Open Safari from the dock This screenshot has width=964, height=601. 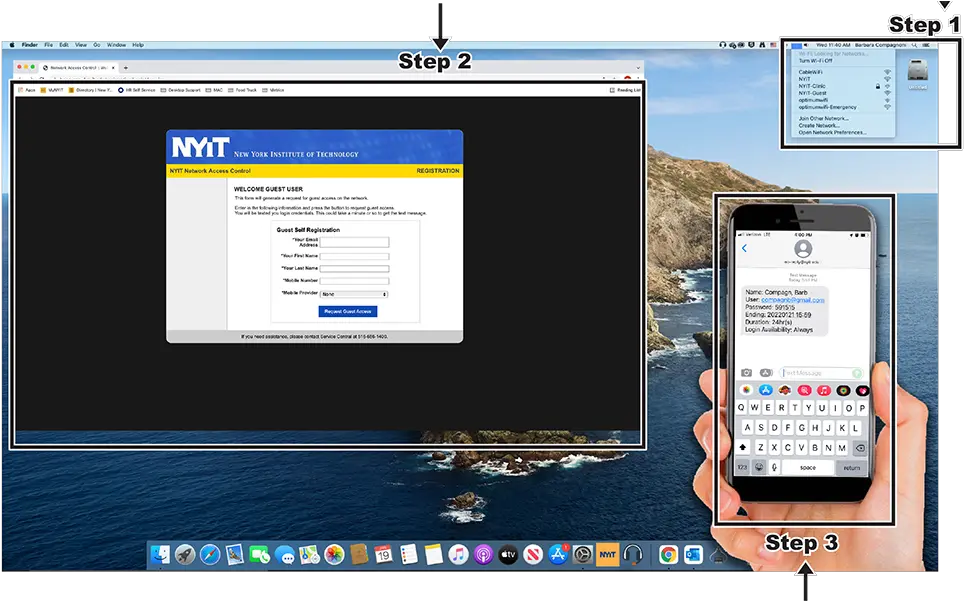[x=210, y=555]
